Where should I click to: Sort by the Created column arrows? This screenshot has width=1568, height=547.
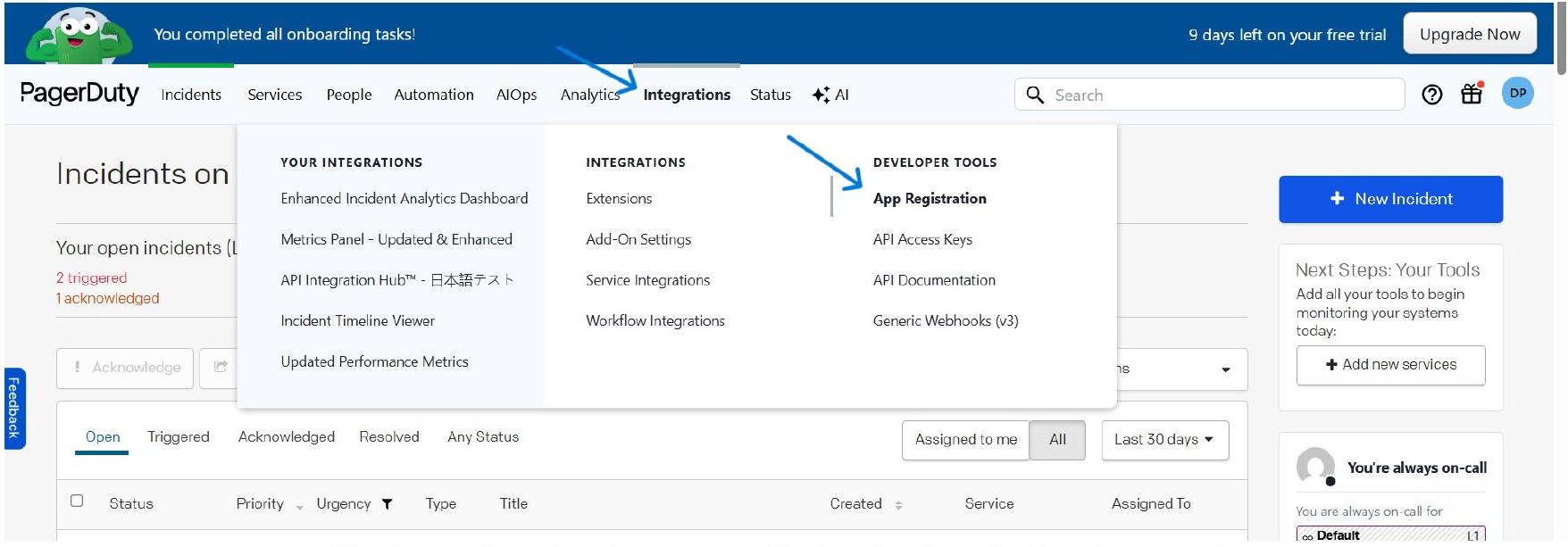click(x=898, y=505)
